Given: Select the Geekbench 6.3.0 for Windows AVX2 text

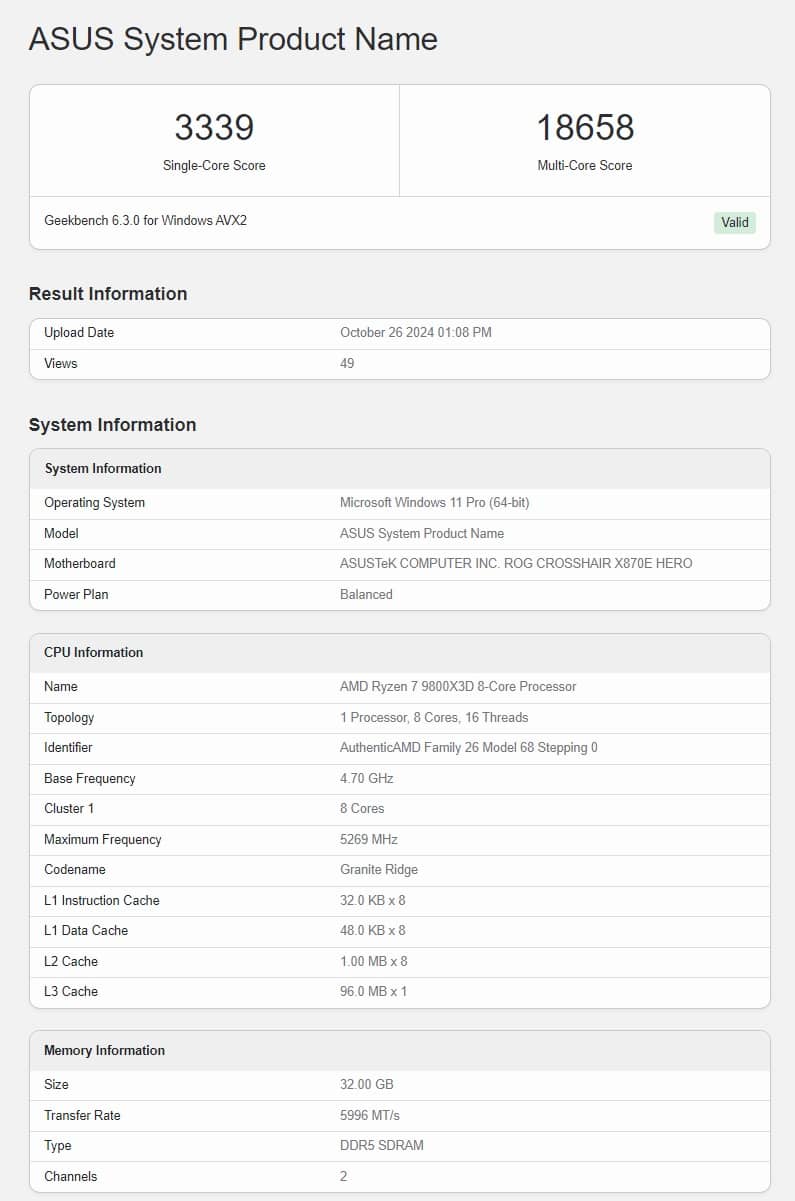Looking at the screenshot, I should 146,220.
